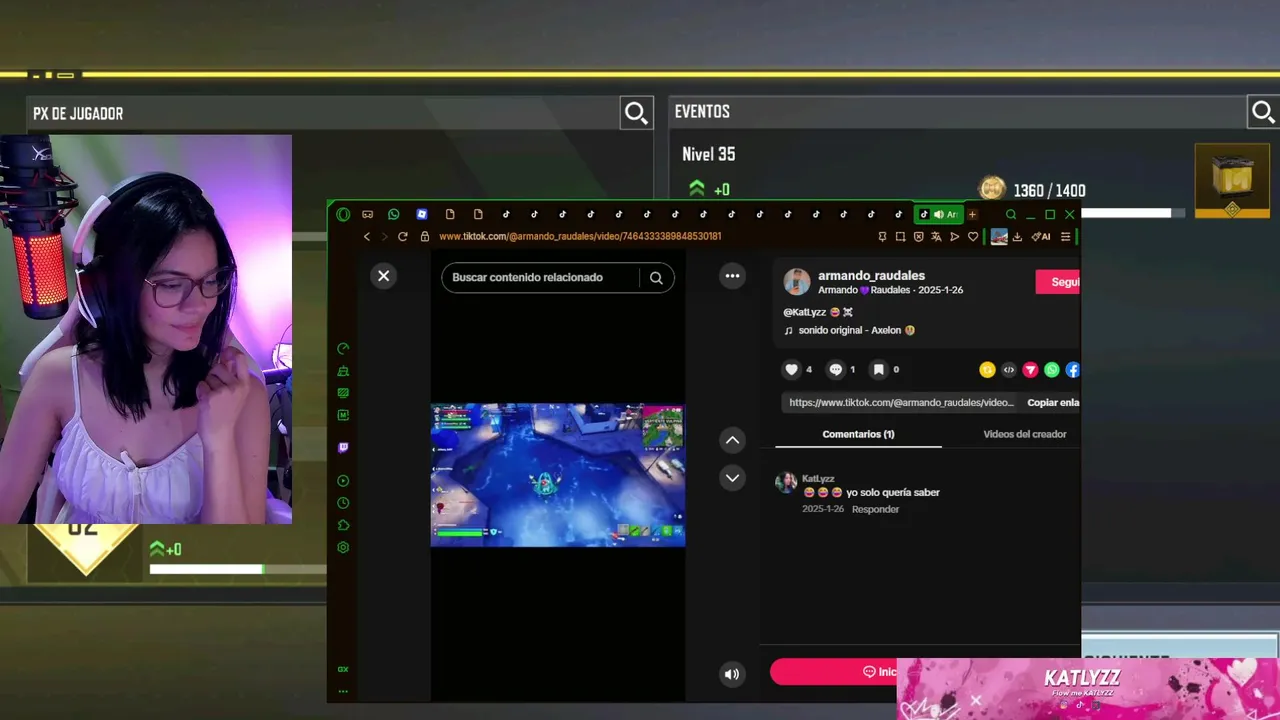1280x720 pixels.
Task: Search in 'EVENTOS' panel magnifier
Action: [x=1263, y=112]
